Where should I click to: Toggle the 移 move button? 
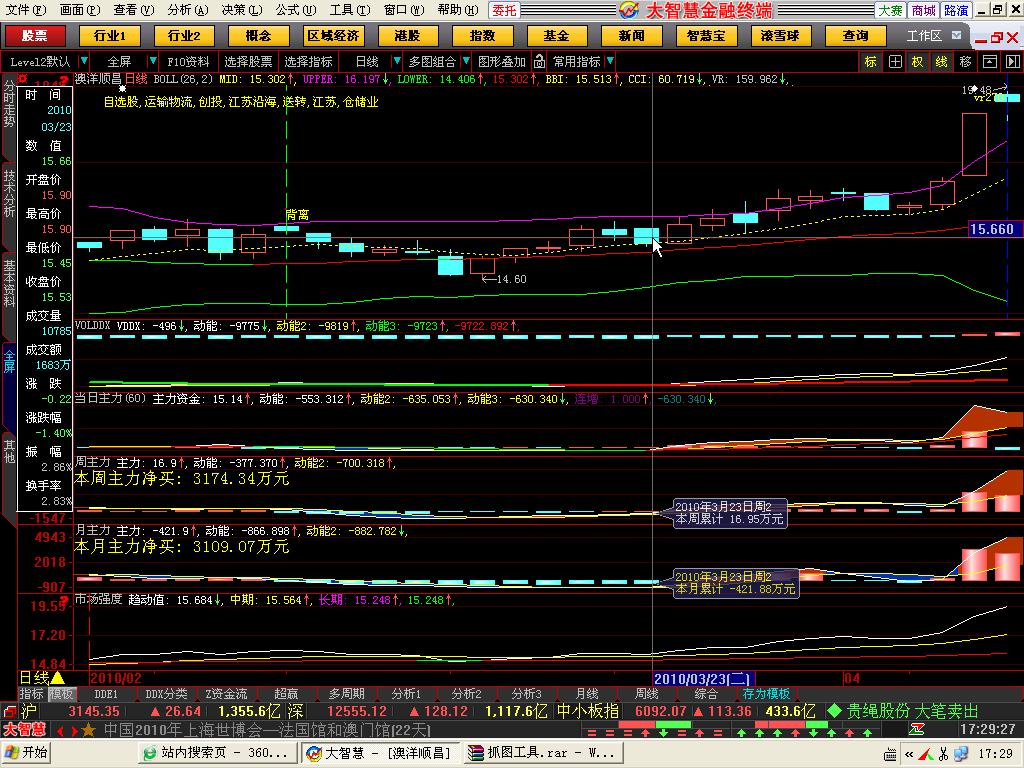[965, 61]
